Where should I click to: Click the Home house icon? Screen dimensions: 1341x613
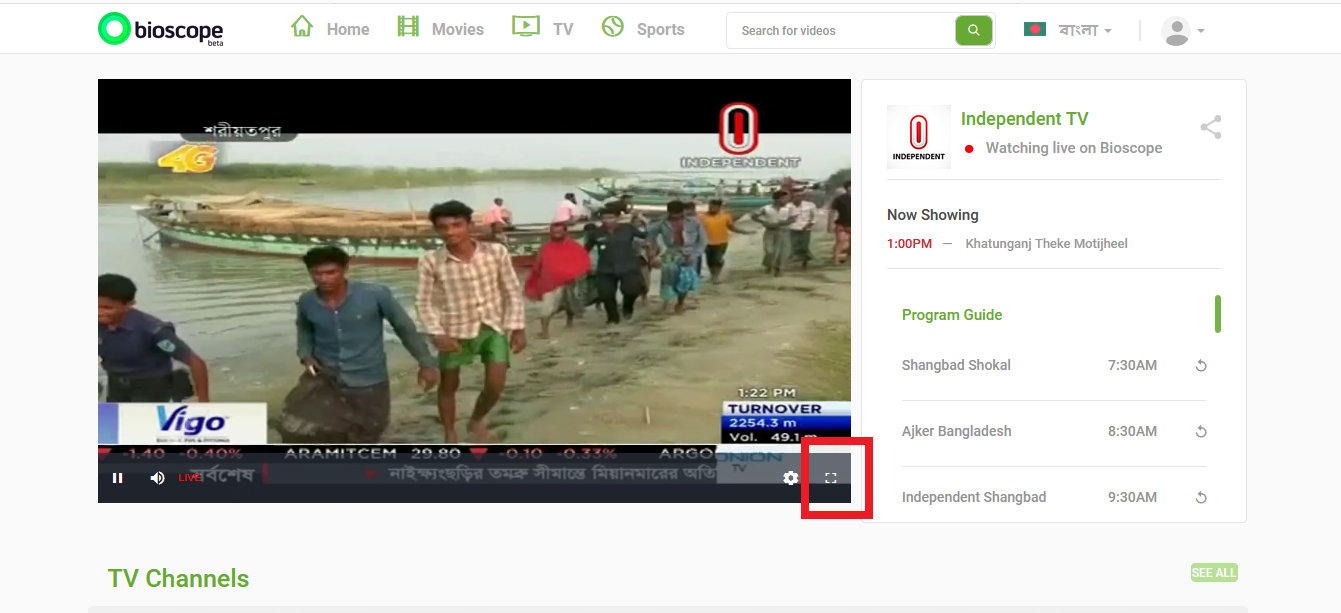[x=302, y=26]
